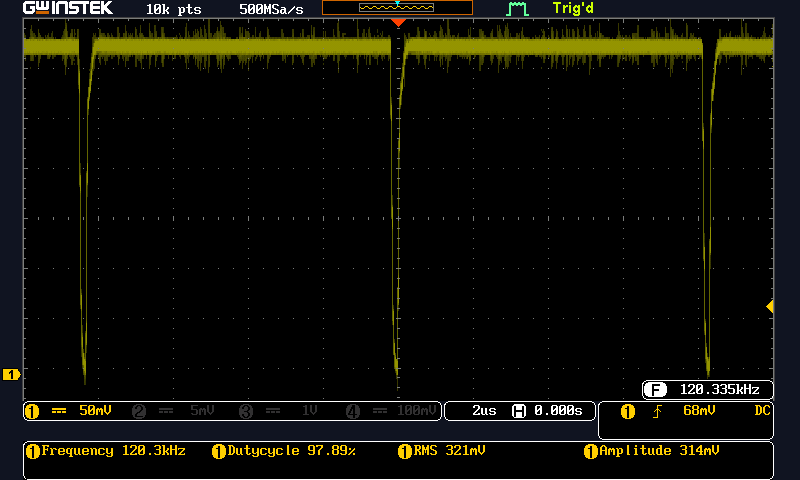Click the rising edge trigger slope icon

(x=657, y=411)
